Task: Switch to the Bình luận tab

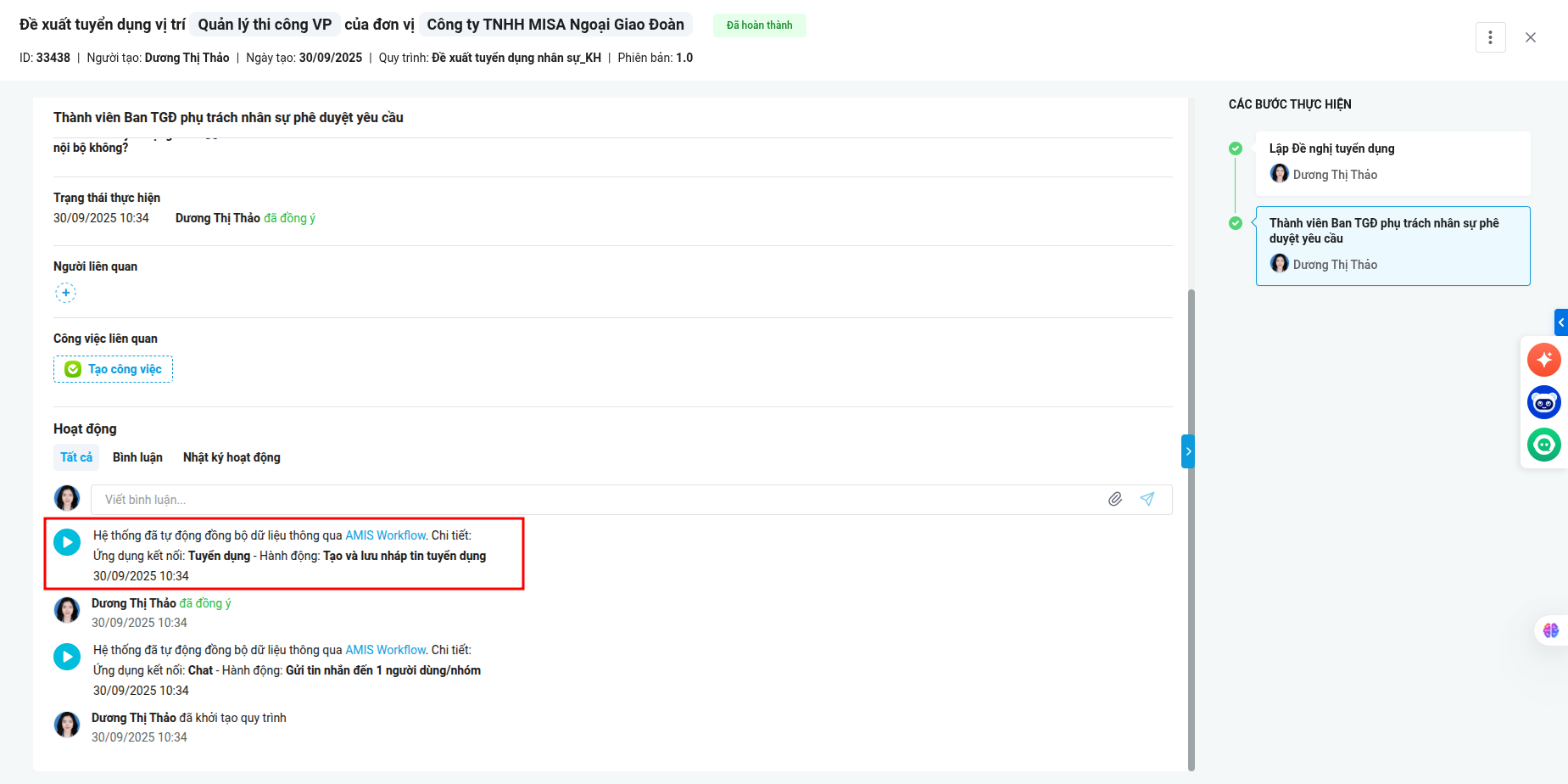Action: tap(137, 457)
